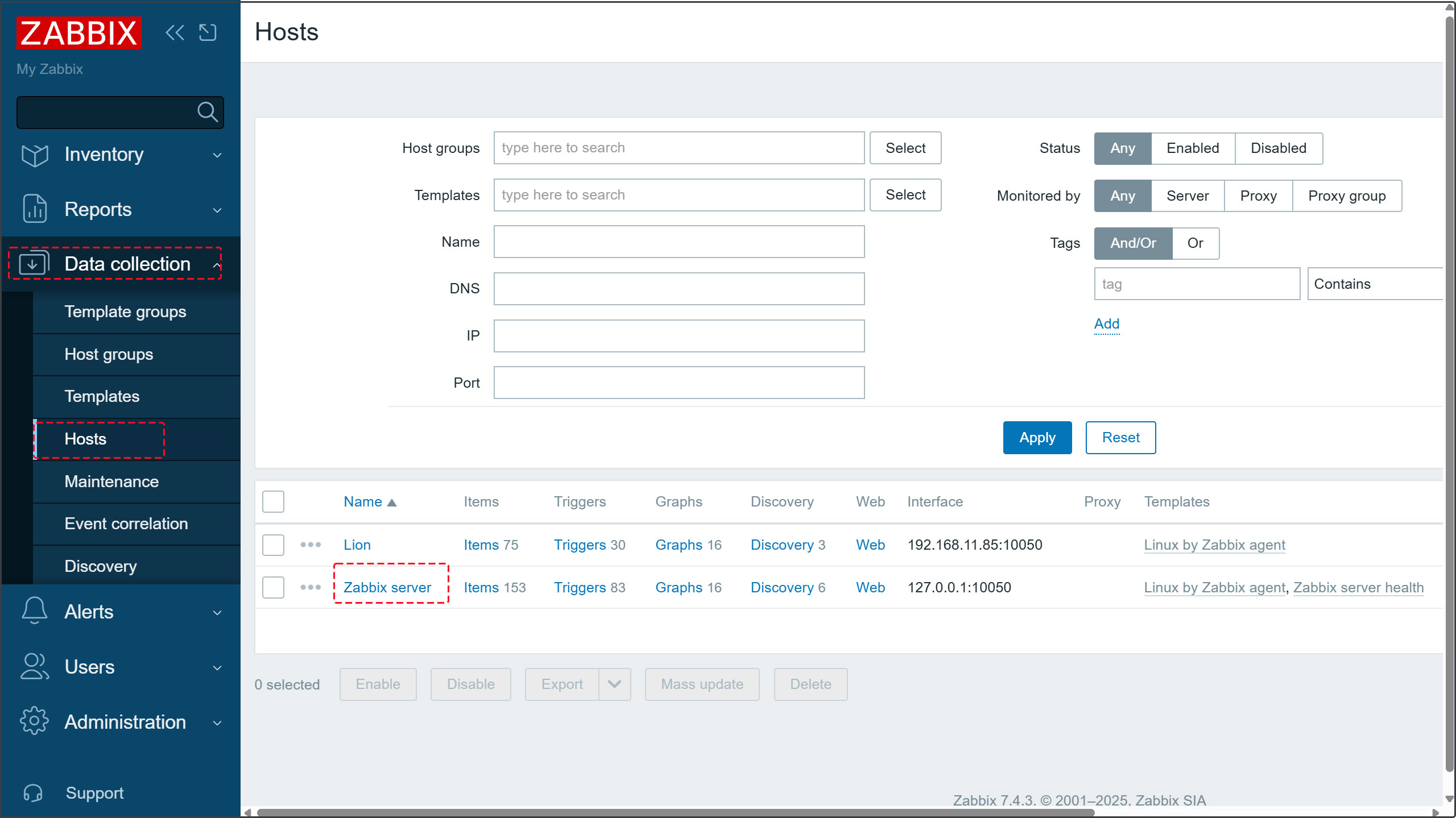The image size is (1456, 818).
Task: Open Templates under Data collection
Action: pos(102,396)
